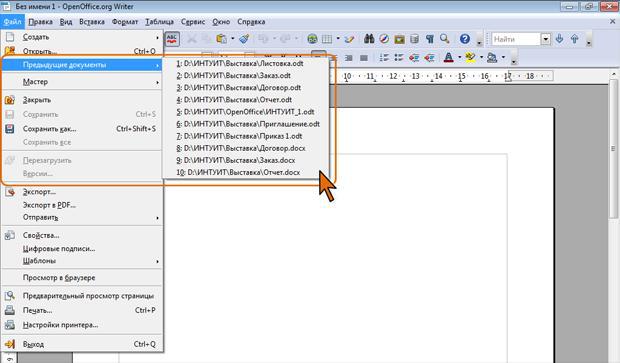
Task: Expand the Отправить submenu
Action: 82,217
